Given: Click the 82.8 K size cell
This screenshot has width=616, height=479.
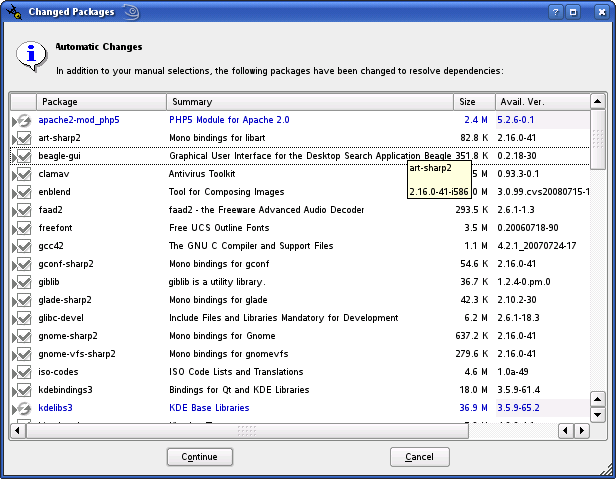Looking at the screenshot, I should (x=474, y=138).
